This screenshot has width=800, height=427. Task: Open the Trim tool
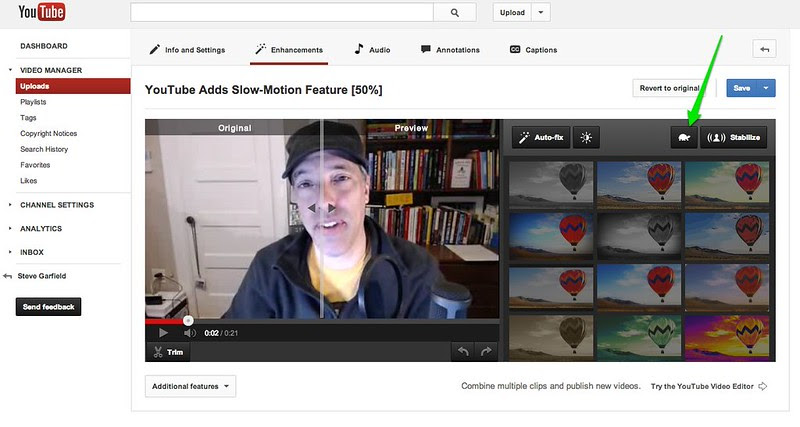coord(168,352)
